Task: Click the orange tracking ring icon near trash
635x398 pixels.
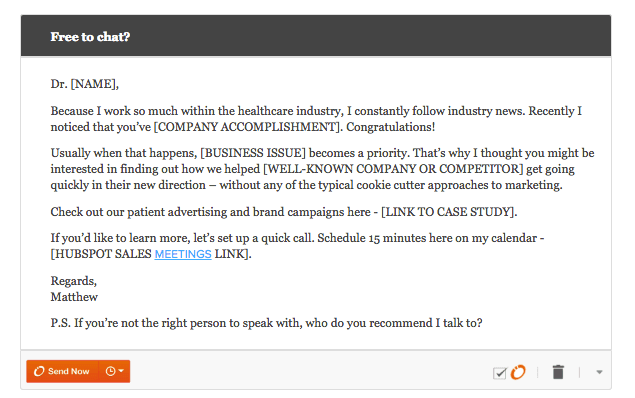Action: point(518,372)
